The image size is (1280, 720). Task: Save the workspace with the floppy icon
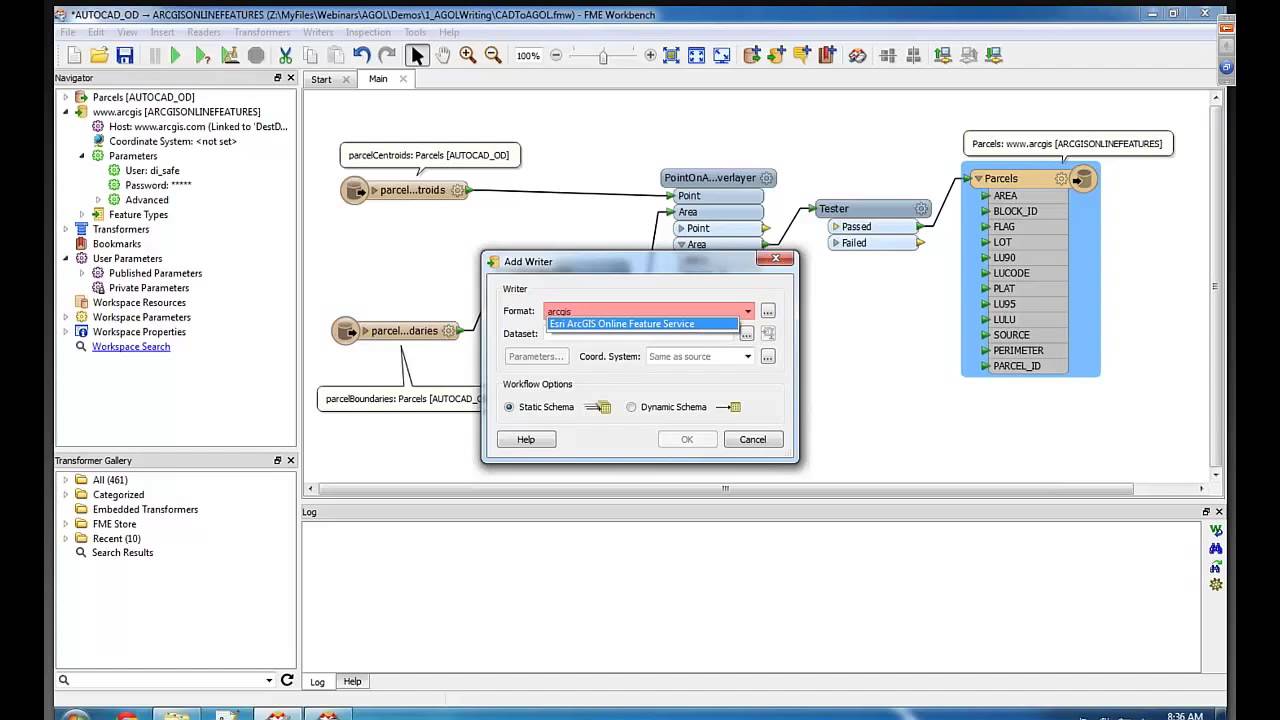click(125, 56)
